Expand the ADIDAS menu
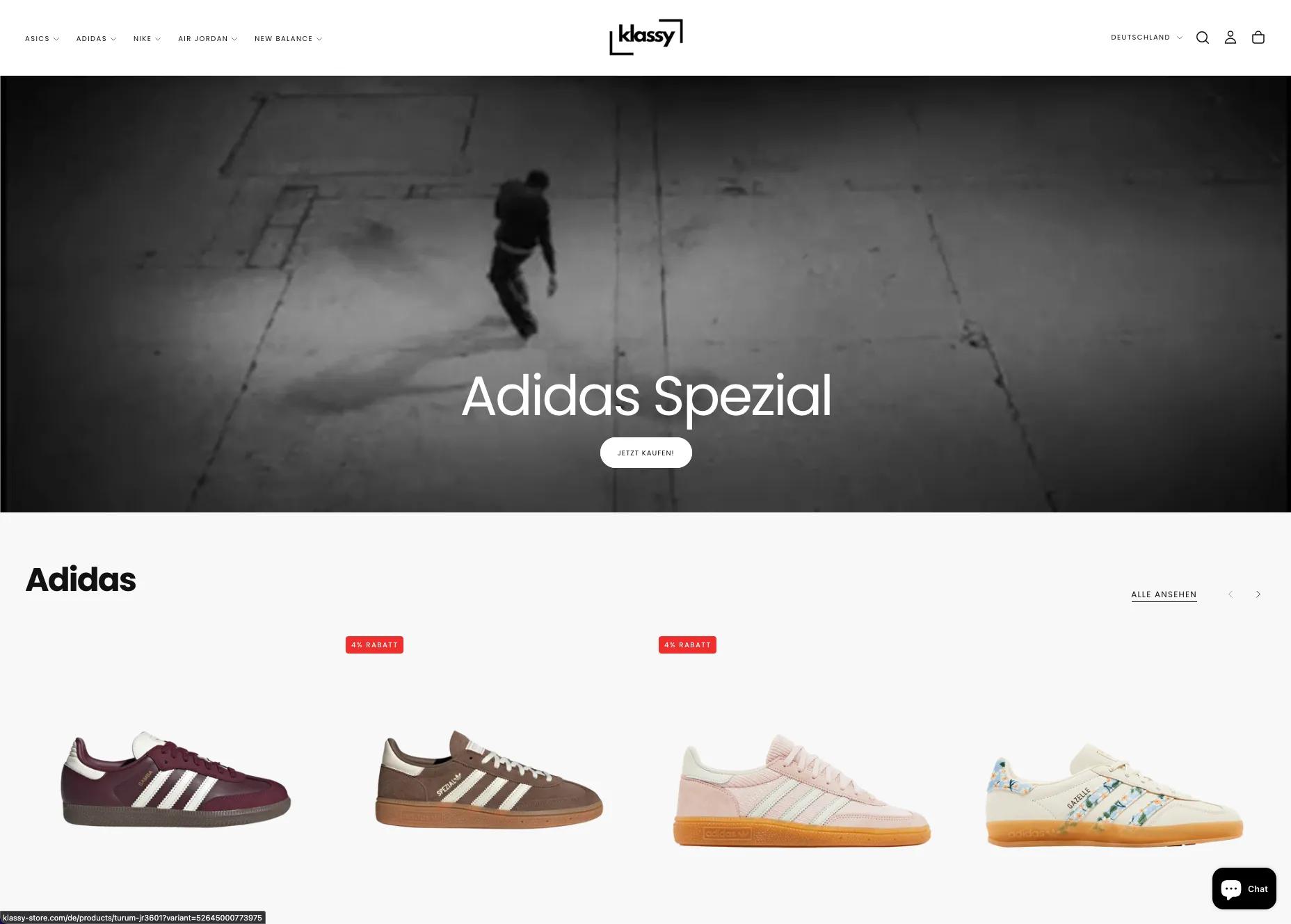The image size is (1291, 924). click(x=96, y=39)
